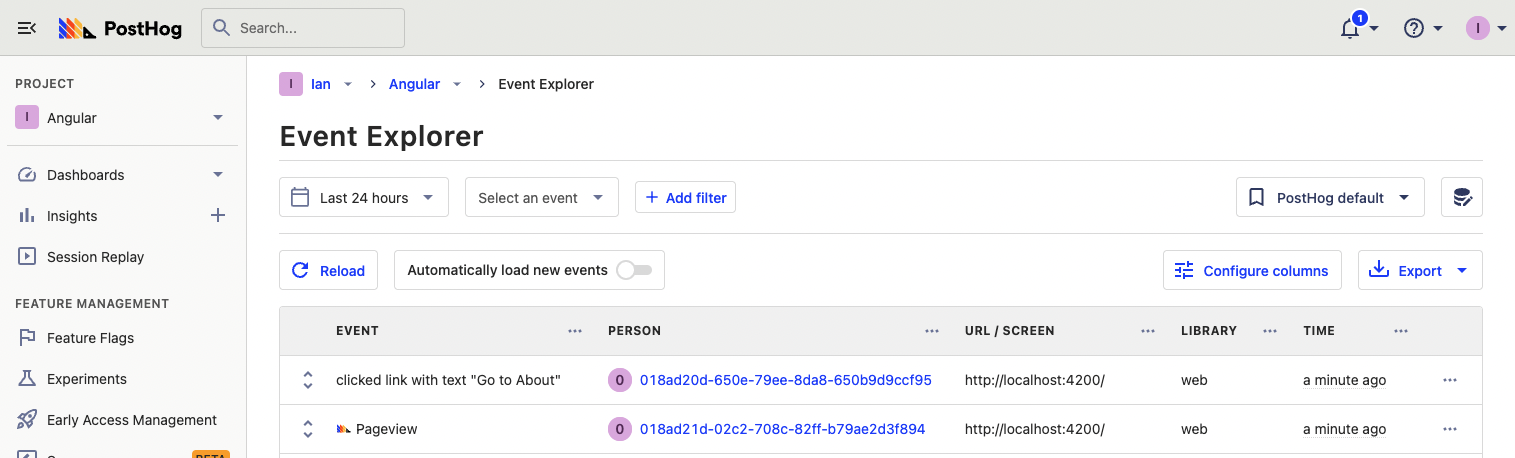
Task: Open more actions for the Pageview row
Action: coord(1450,429)
